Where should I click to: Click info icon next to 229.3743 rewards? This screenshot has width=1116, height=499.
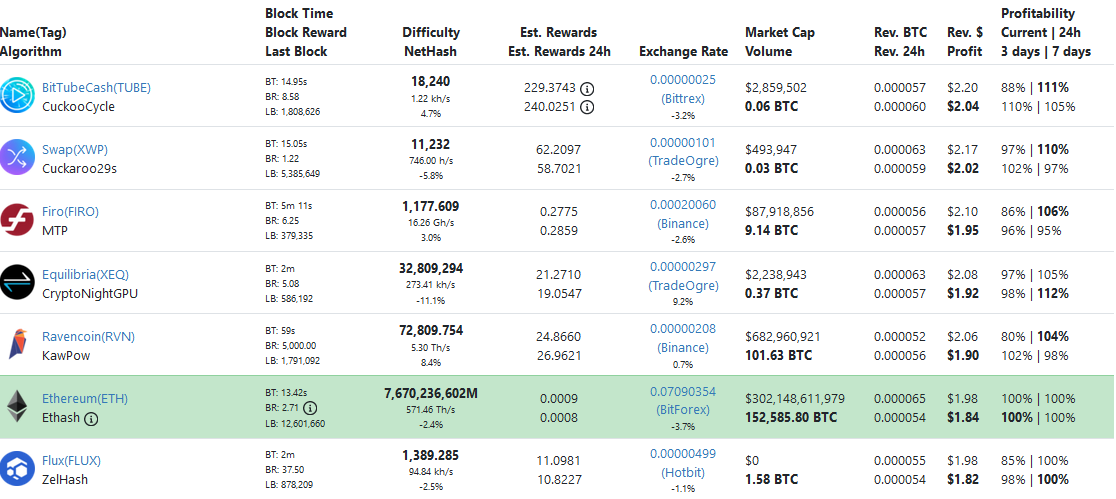click(x=587, y=88)
